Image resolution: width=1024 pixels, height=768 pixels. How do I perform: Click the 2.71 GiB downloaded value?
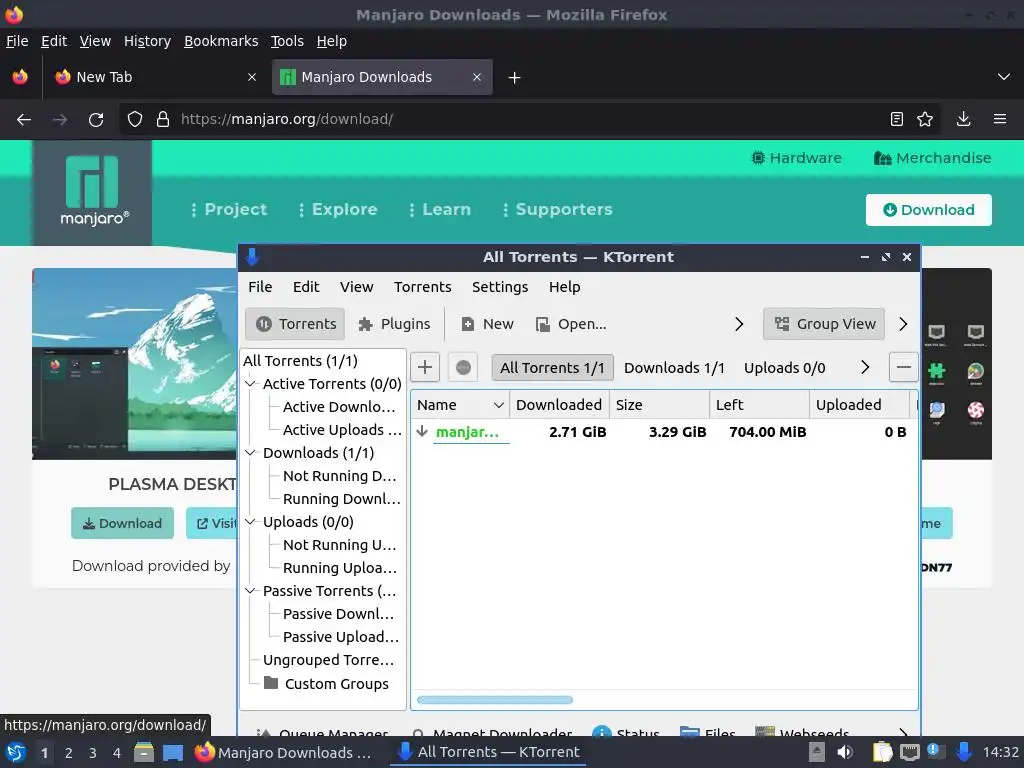coord(577,432)
